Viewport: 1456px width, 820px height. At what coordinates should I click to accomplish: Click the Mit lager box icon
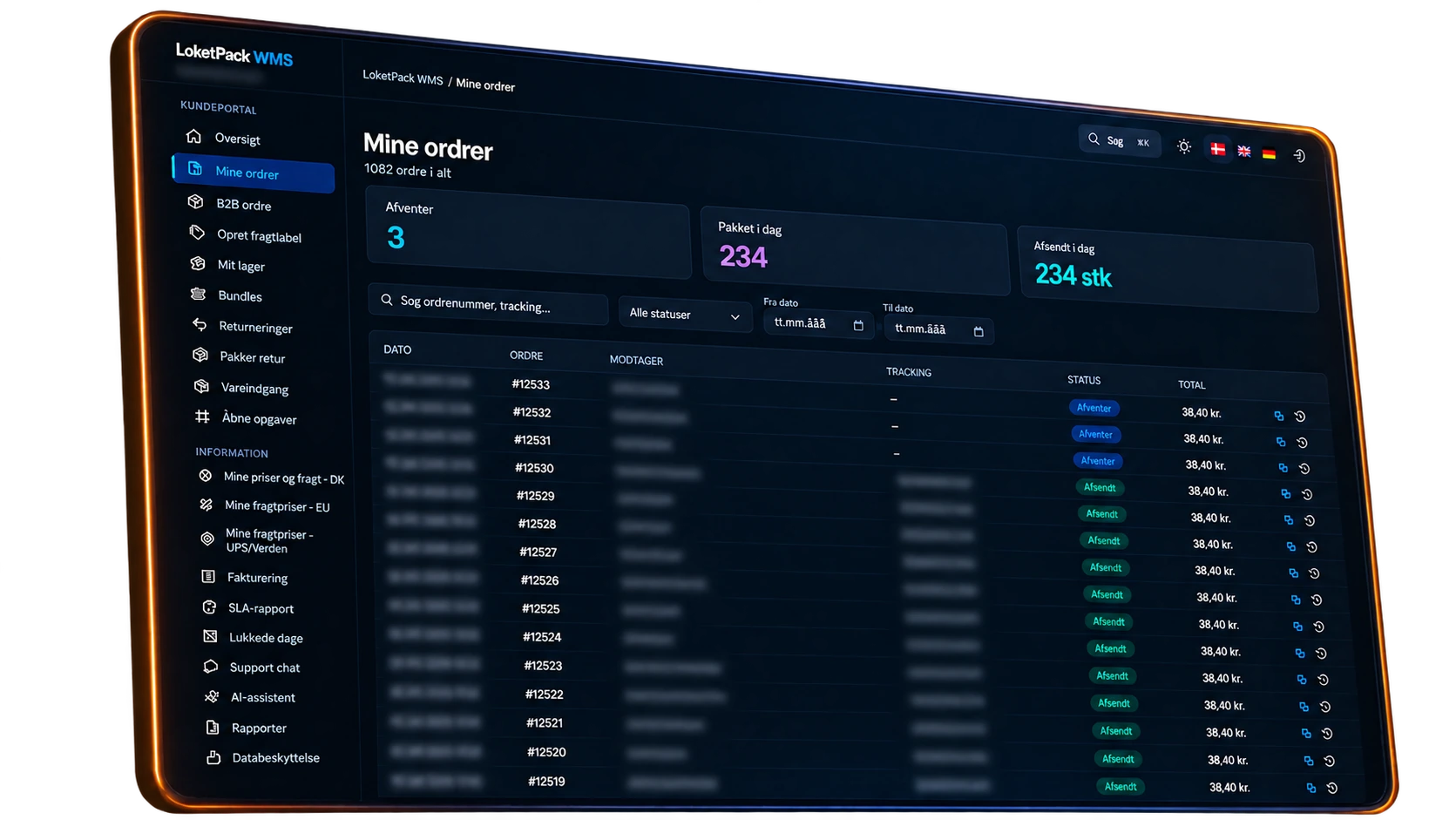pos(198,263)
